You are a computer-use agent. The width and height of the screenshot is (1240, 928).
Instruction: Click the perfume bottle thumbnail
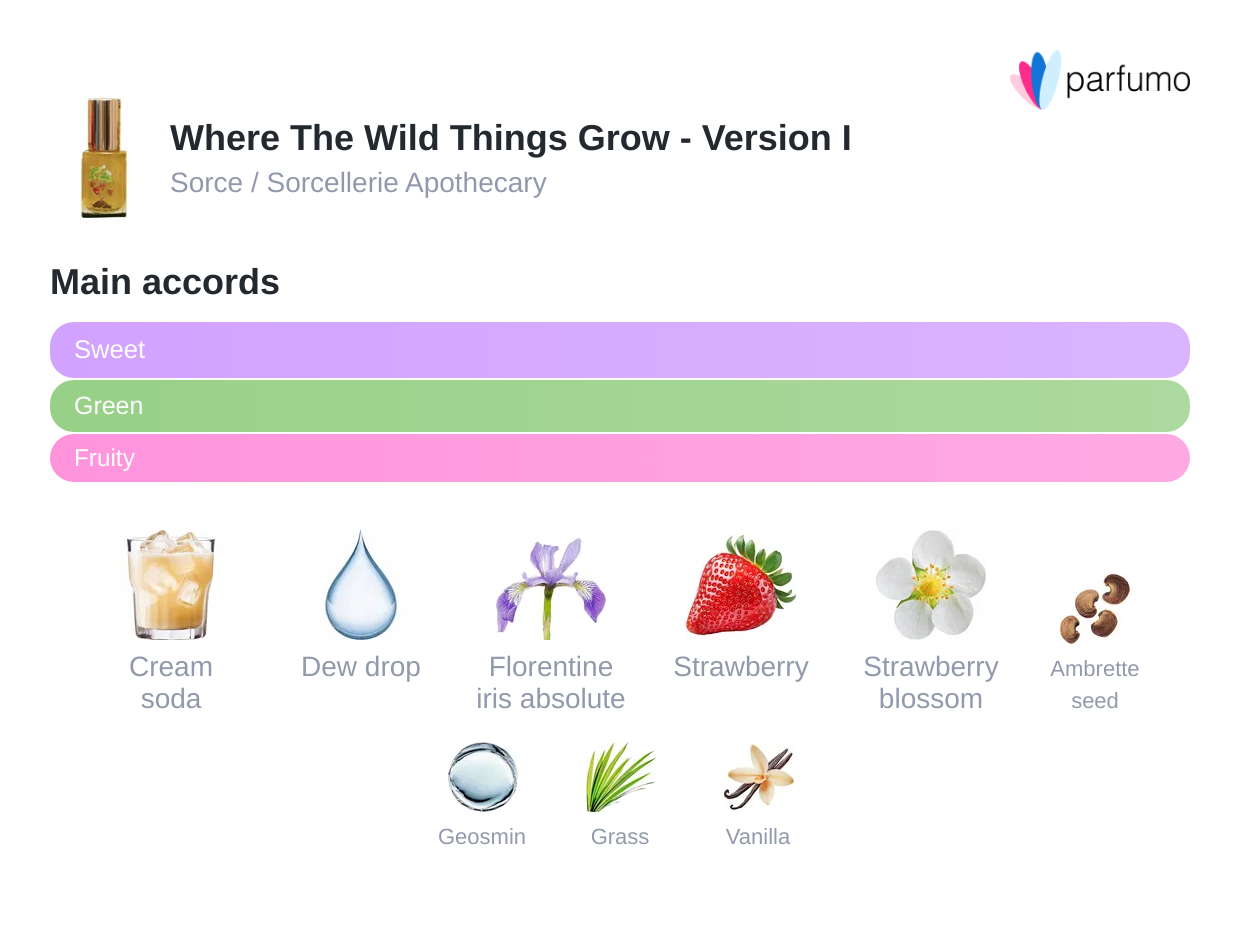[x=104, y=158]
